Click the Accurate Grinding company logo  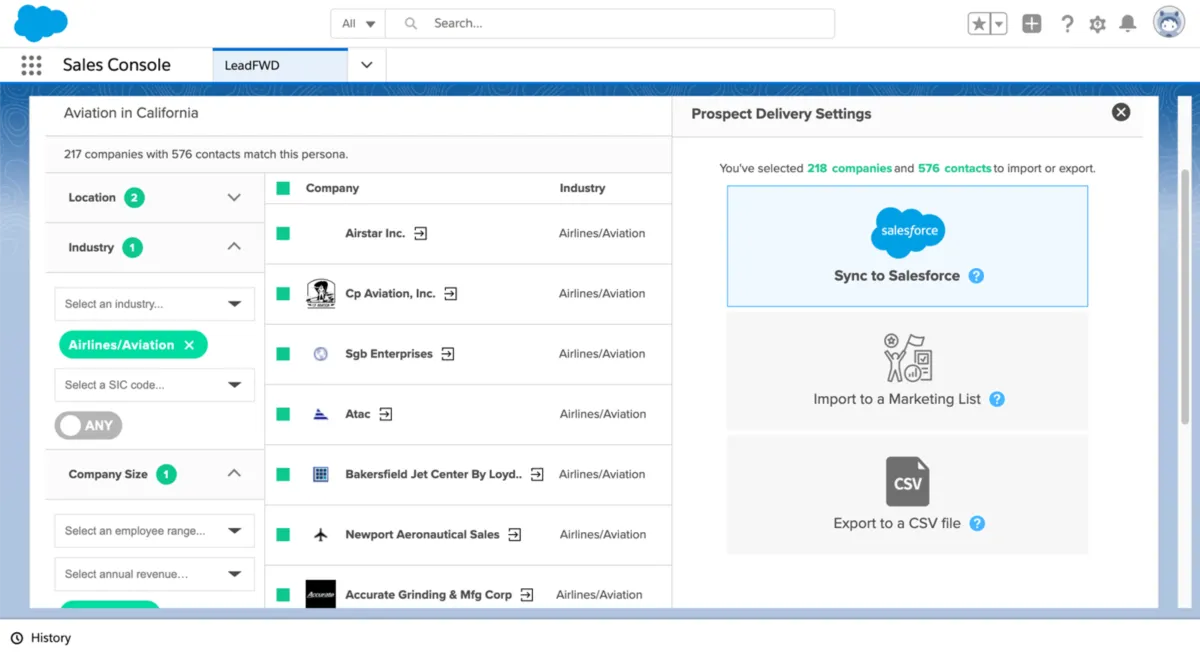[321, 594]
